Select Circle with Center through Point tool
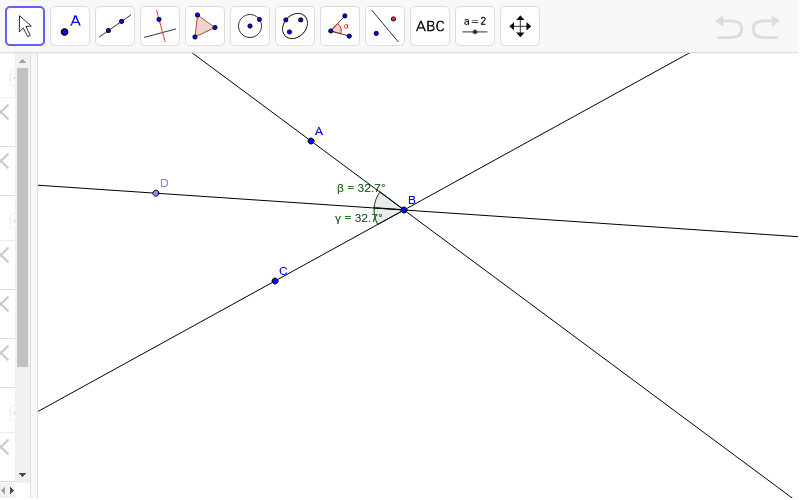The height and width of the screenshot is (500, 800). (x=250, y=26)
